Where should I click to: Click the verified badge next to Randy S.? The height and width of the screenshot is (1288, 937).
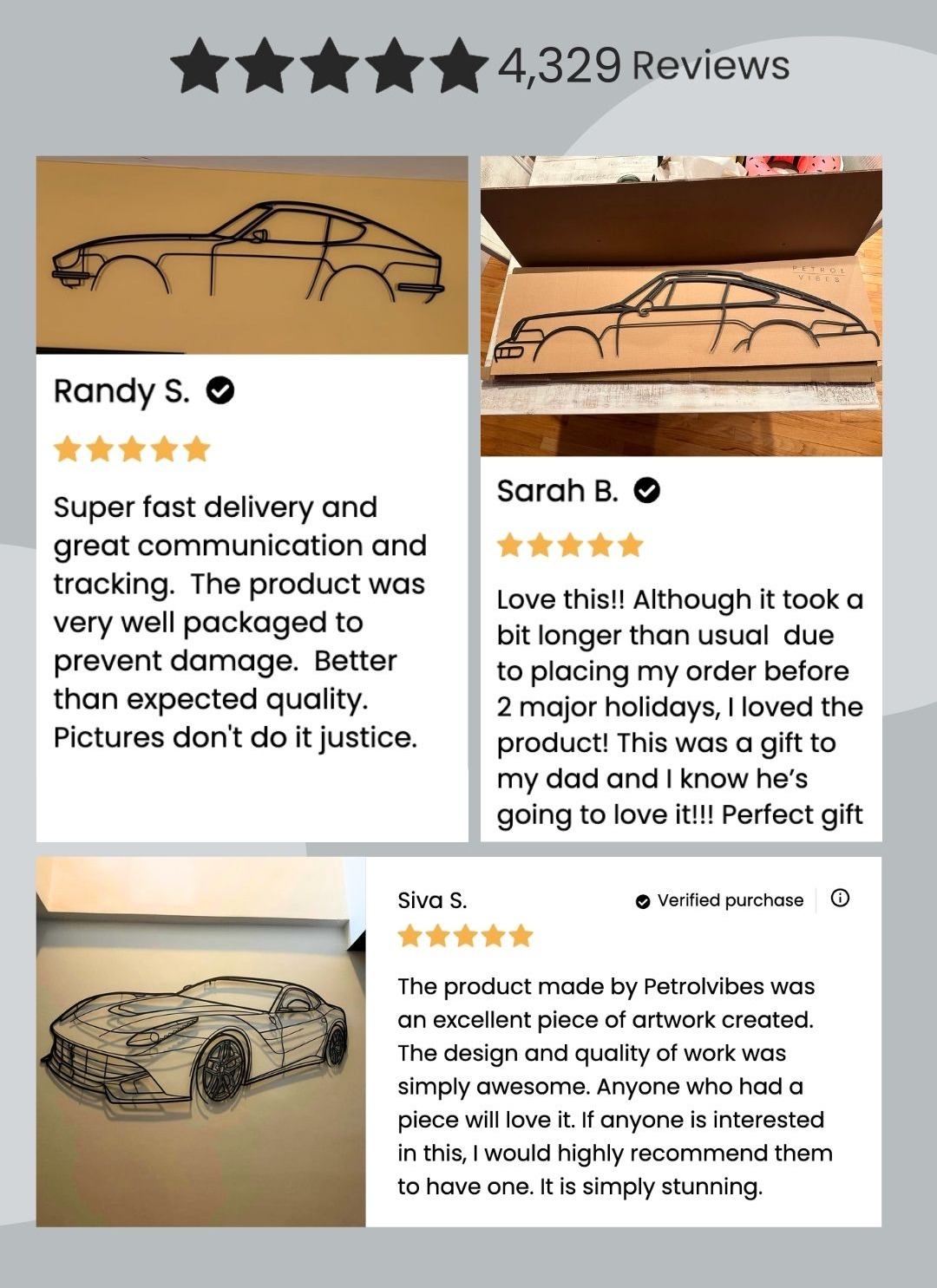[x=220, y=391]
